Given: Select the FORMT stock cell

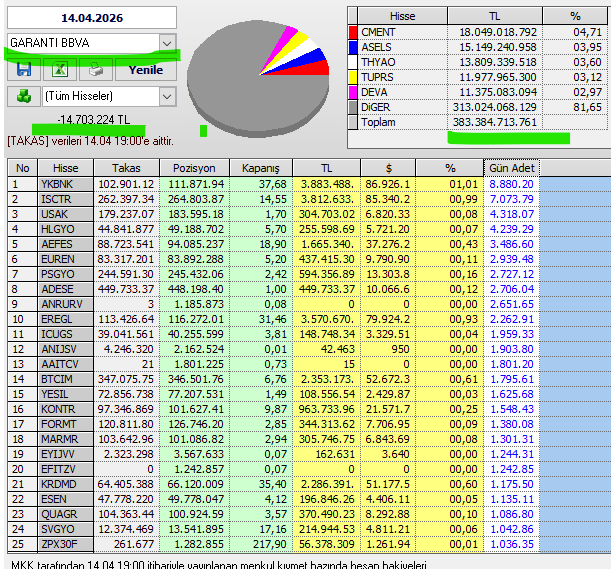Looking at the screenshot, I should [65, 424].
